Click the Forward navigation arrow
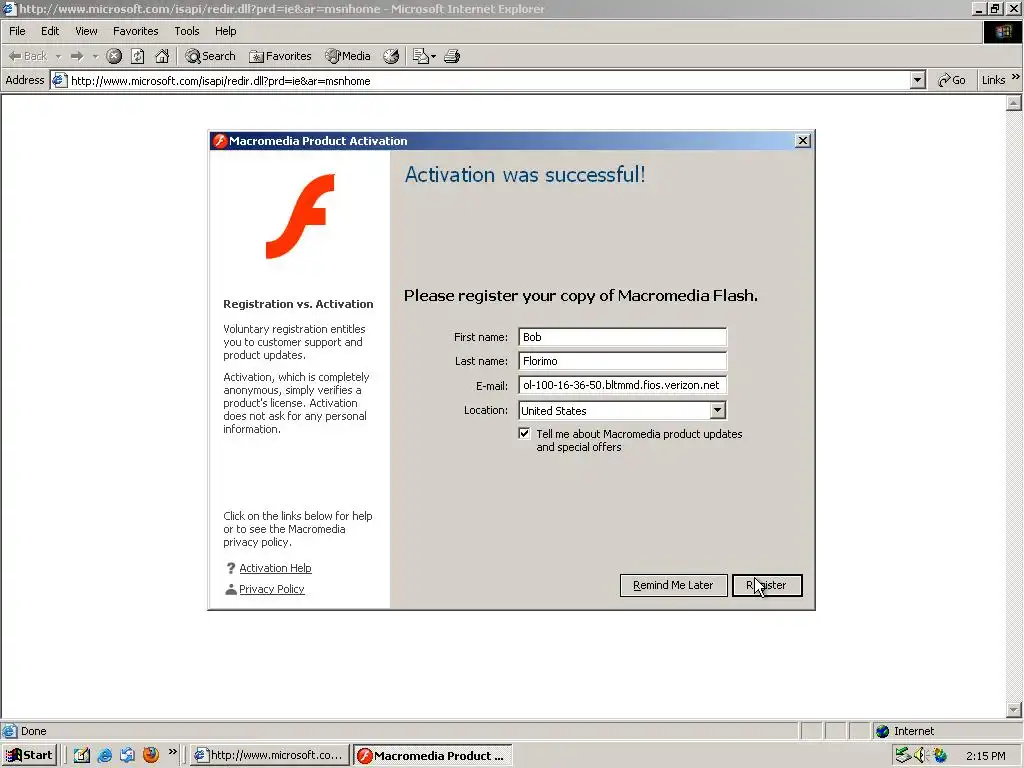Viewport: 1024px width, 768px height. click(77, 56)
